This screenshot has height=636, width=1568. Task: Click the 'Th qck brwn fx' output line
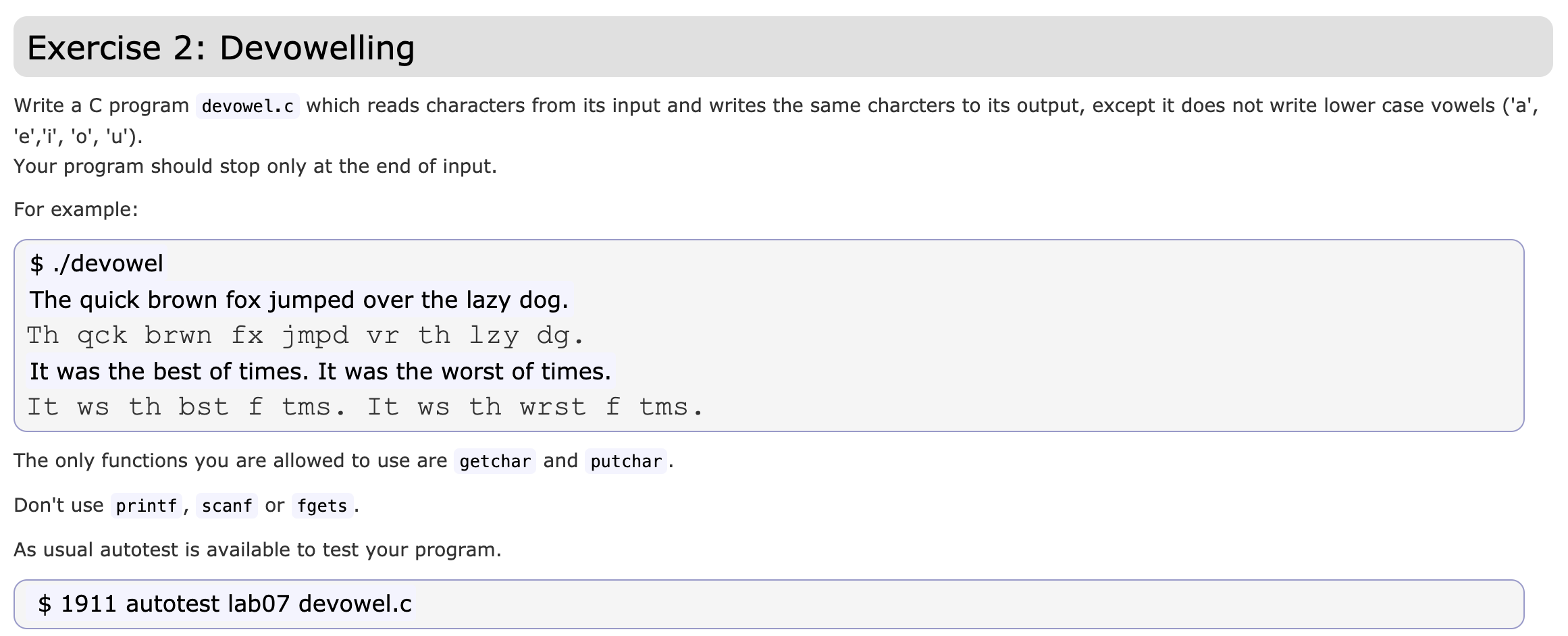point(305,336)
